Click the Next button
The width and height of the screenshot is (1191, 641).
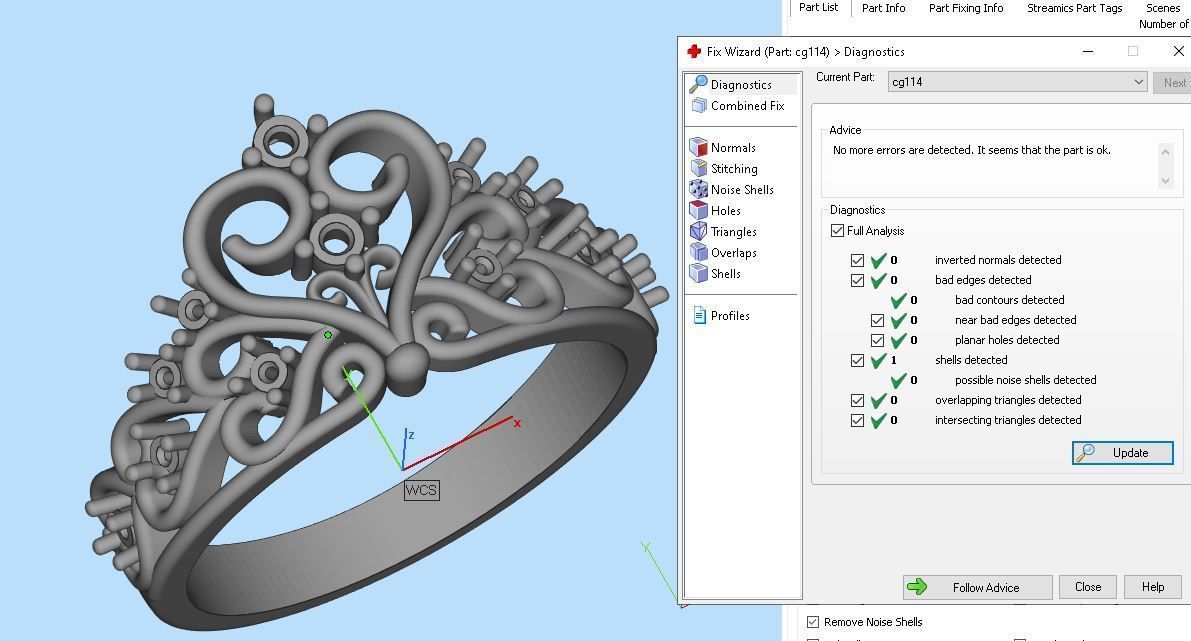tap(1174, 82)
